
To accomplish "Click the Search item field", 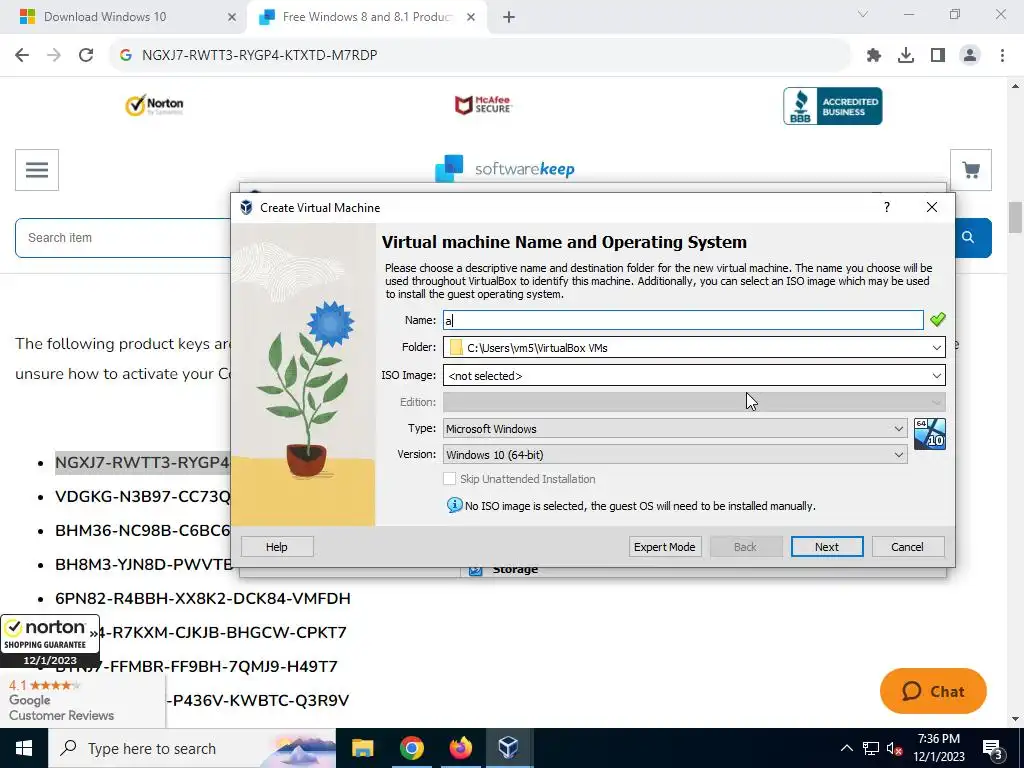I will [x=124, y=238].
